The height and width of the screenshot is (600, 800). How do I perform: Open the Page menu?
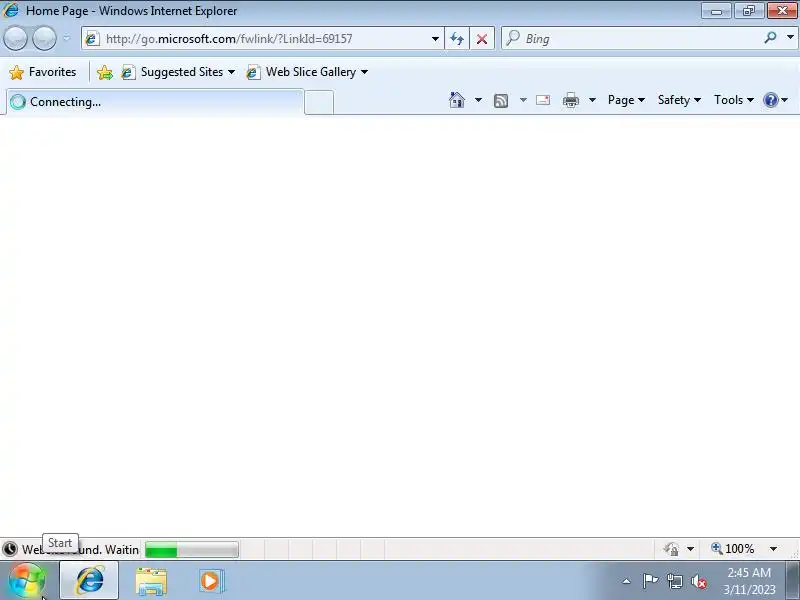(x=626, y=100)
